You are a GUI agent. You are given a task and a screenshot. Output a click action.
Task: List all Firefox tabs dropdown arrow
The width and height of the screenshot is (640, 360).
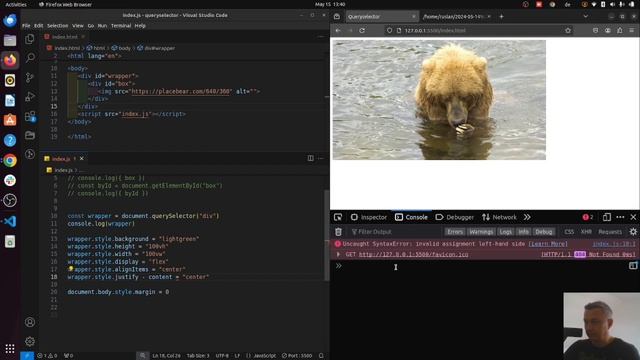[585, 17]
